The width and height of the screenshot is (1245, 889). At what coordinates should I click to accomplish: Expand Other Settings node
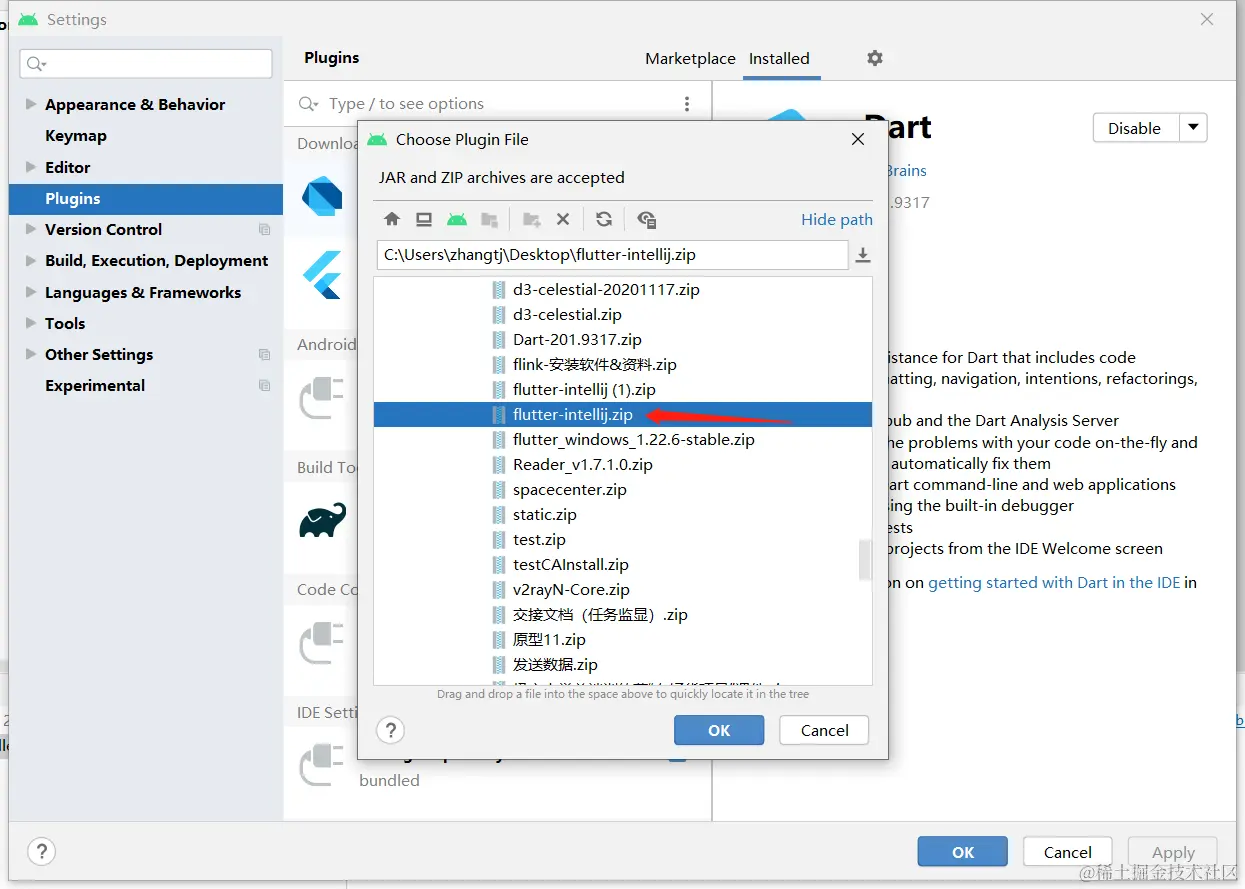(x=31, y=354)
